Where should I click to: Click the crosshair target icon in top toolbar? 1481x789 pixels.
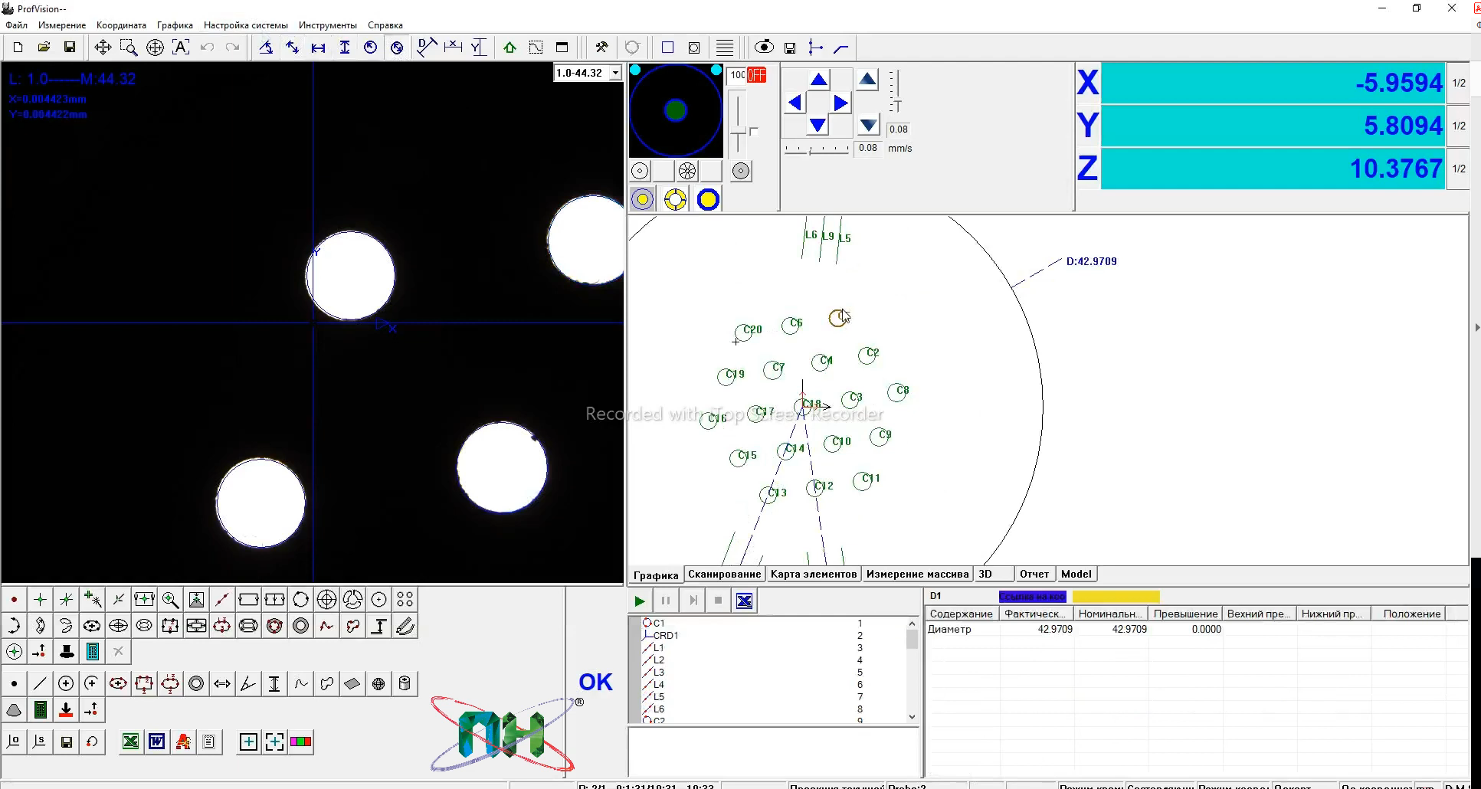tap(155, 47)
